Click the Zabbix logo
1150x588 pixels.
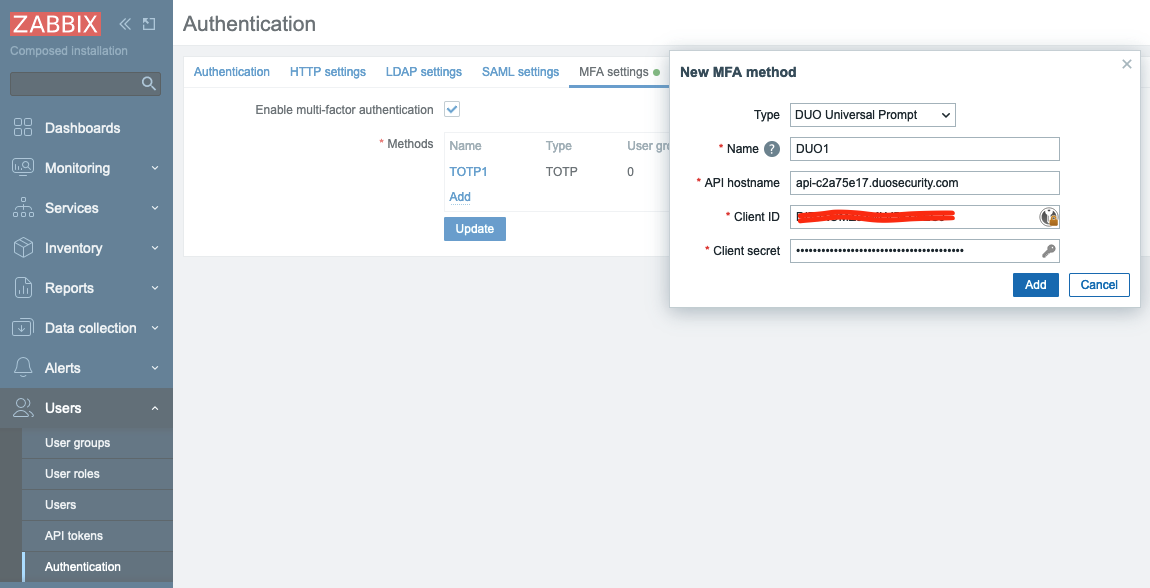click(x=58, y=24)
